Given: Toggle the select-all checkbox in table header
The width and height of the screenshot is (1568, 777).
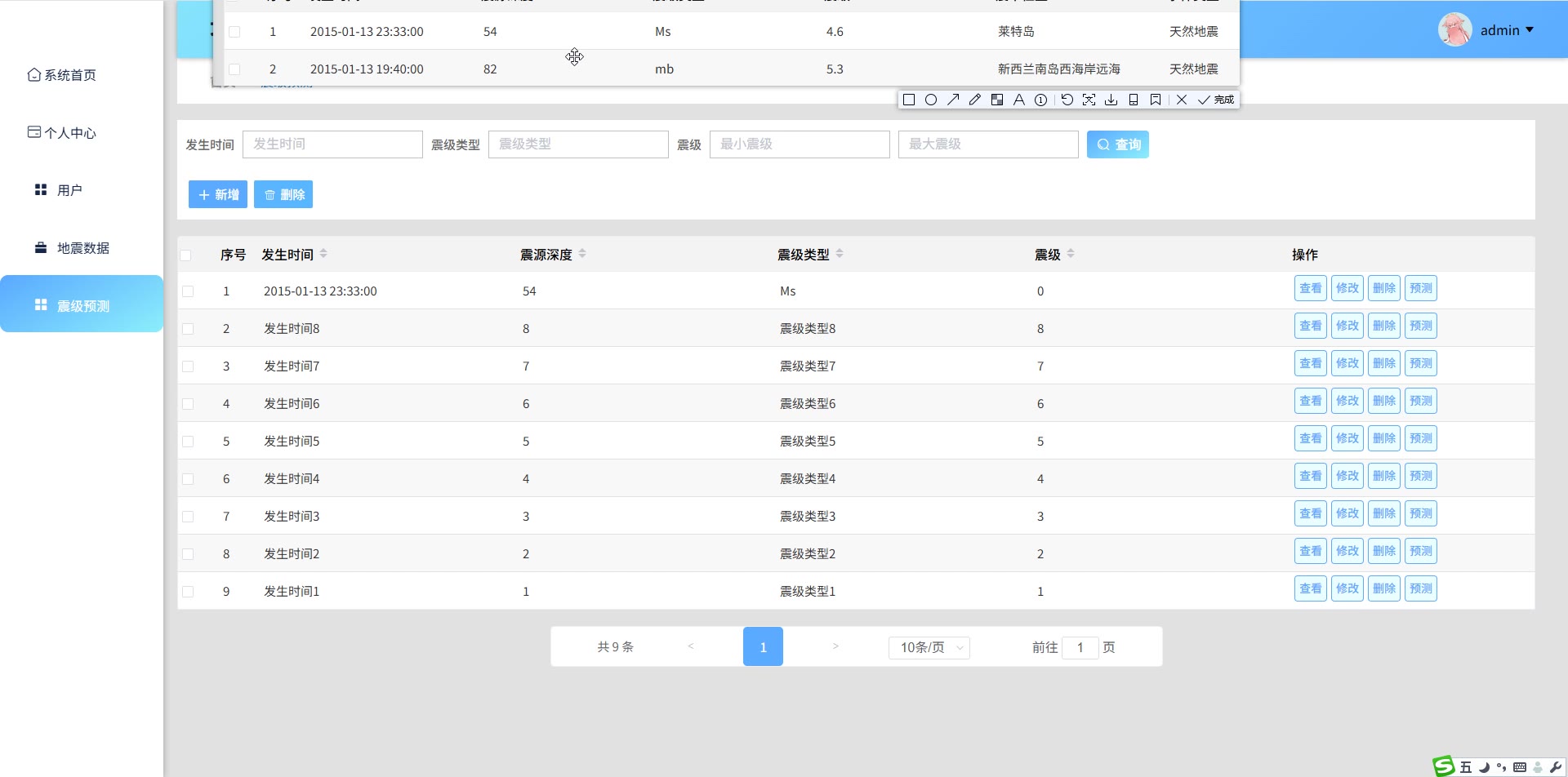Looking at the screenshot, I should tap(186, 255).
